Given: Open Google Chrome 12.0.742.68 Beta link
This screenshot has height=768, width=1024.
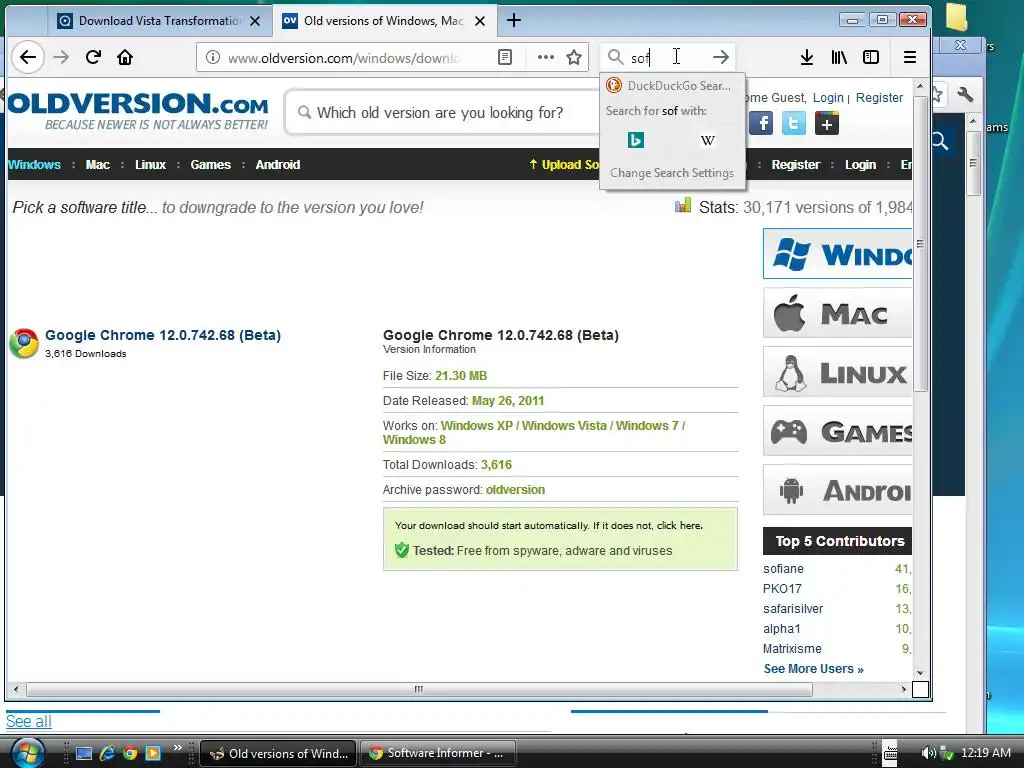Looking at the screenshot, I should [x=163, y=335].
